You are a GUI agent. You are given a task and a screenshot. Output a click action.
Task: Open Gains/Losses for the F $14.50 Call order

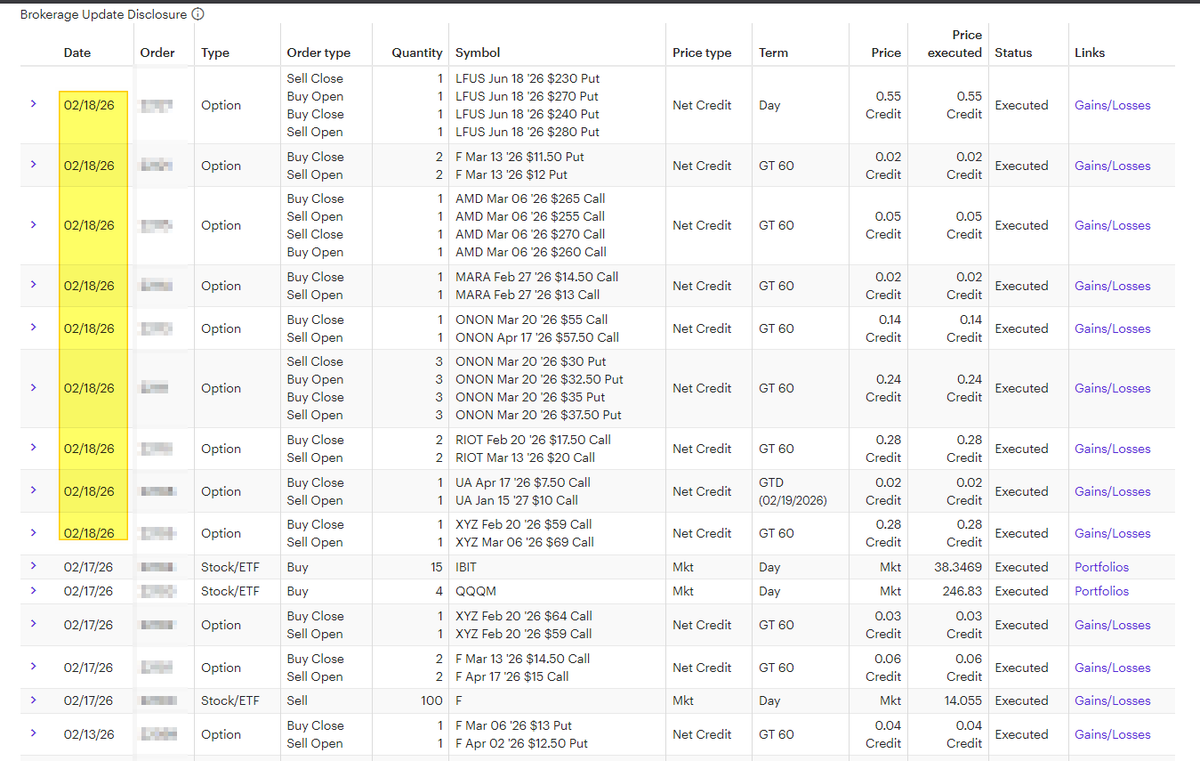(x=1112, y=667)
